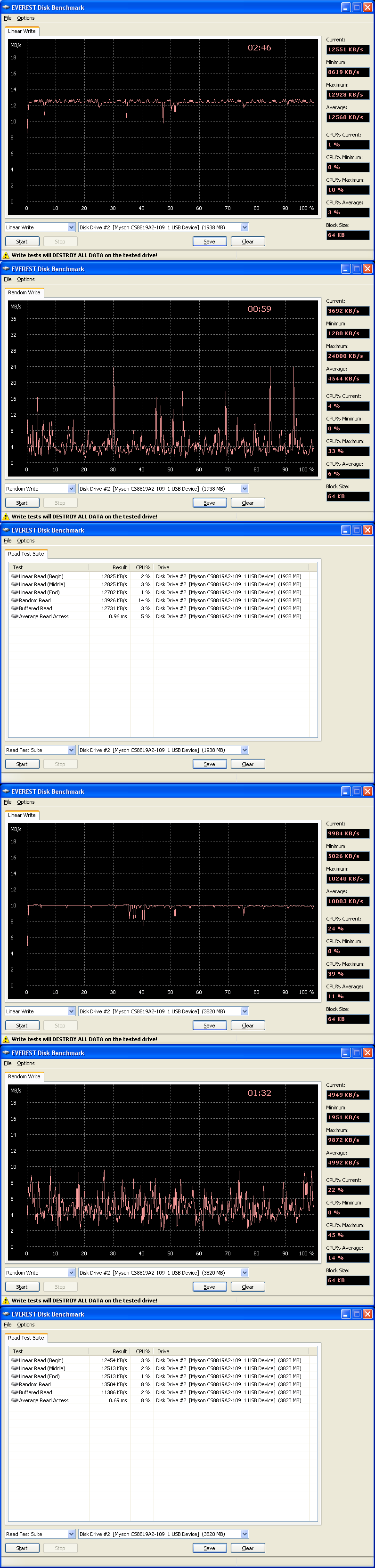Click the Random Read icon in the 13504 KB/s row

coord(14,1383)
